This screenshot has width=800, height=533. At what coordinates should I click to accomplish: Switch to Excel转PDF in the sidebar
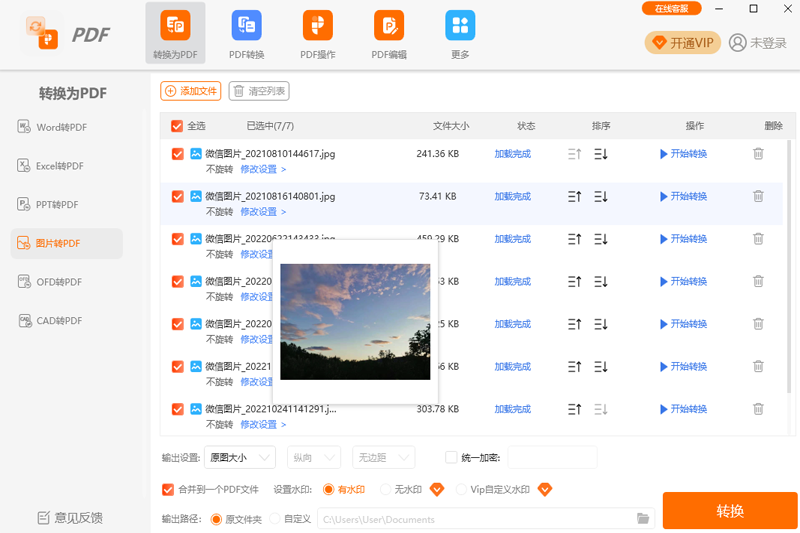pyautogui.click(x=62, y=166)
